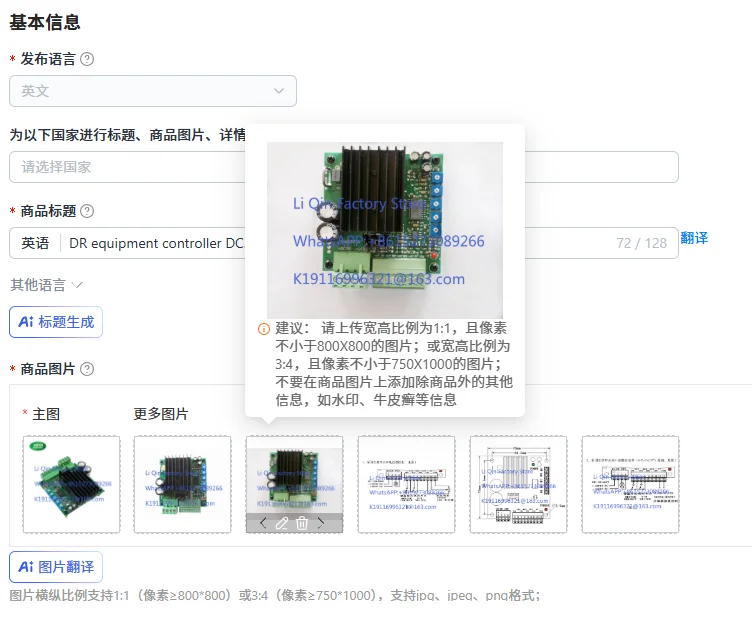The image size is (752, 627).
Task: Open help icon next to 商品标题
Action: click(x=87, y=211)
